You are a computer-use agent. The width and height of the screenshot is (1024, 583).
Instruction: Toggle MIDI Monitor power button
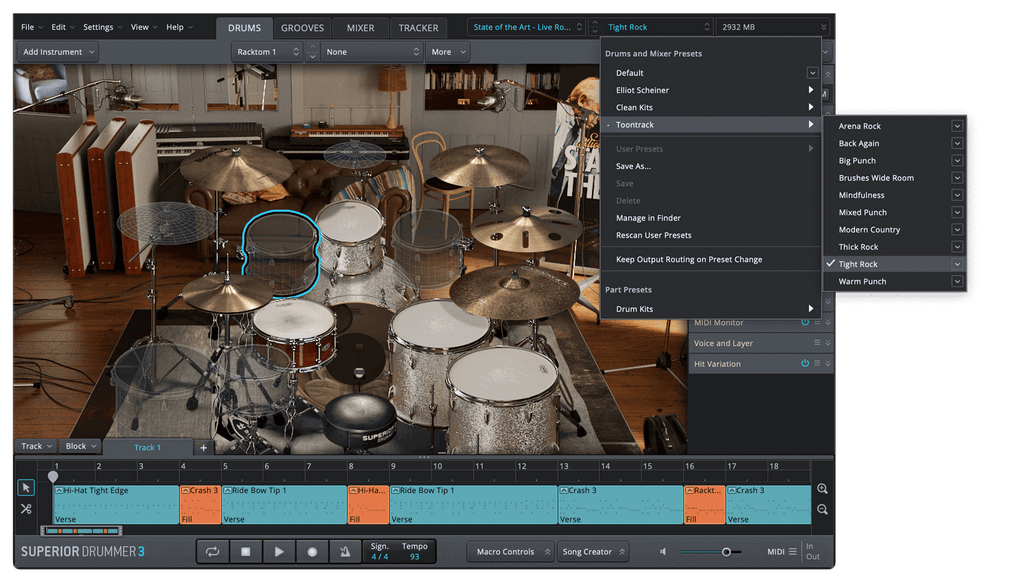(805, 323)
